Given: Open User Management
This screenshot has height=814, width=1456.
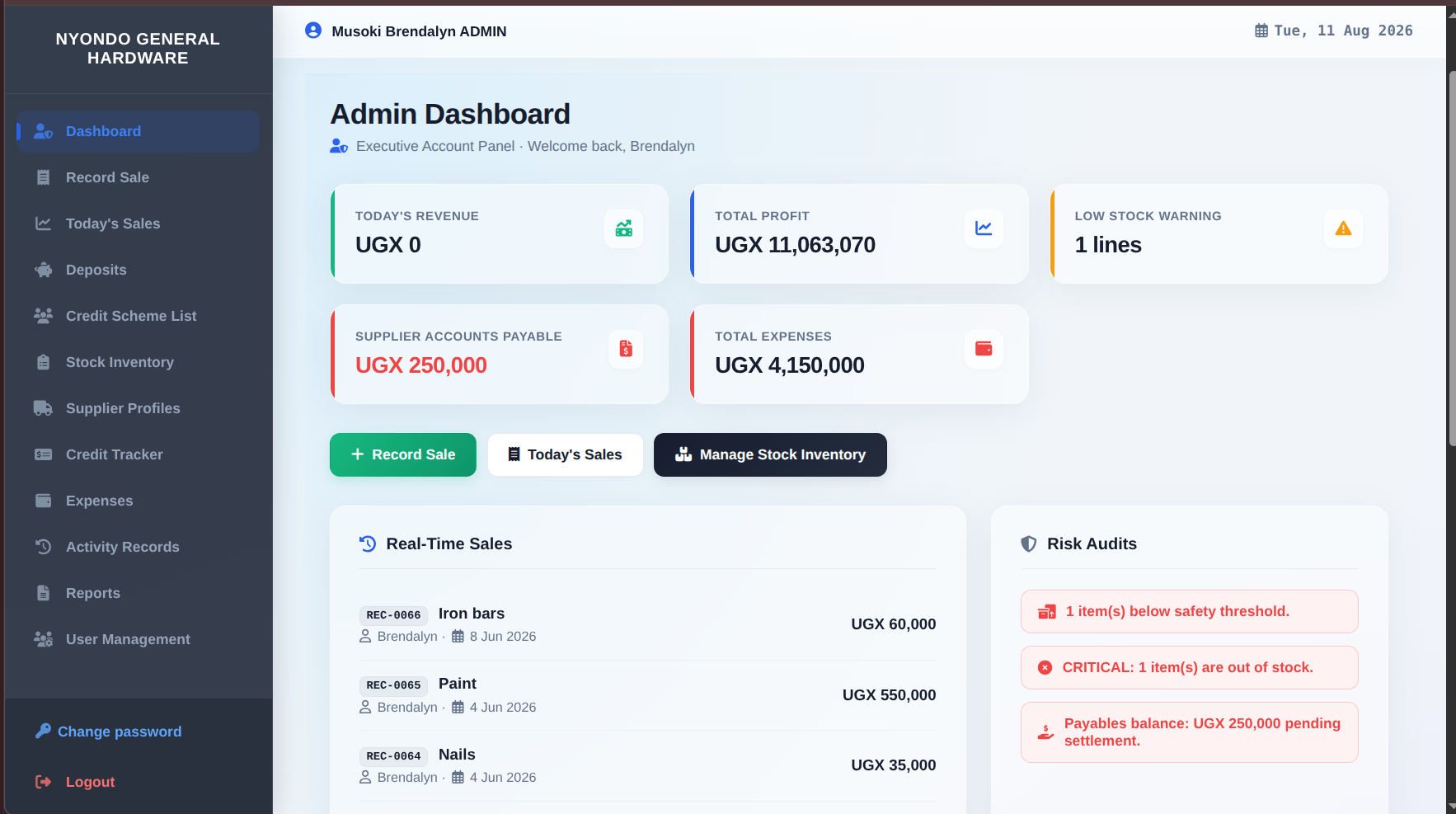Looking at the screenshot, I should (138, 639).
